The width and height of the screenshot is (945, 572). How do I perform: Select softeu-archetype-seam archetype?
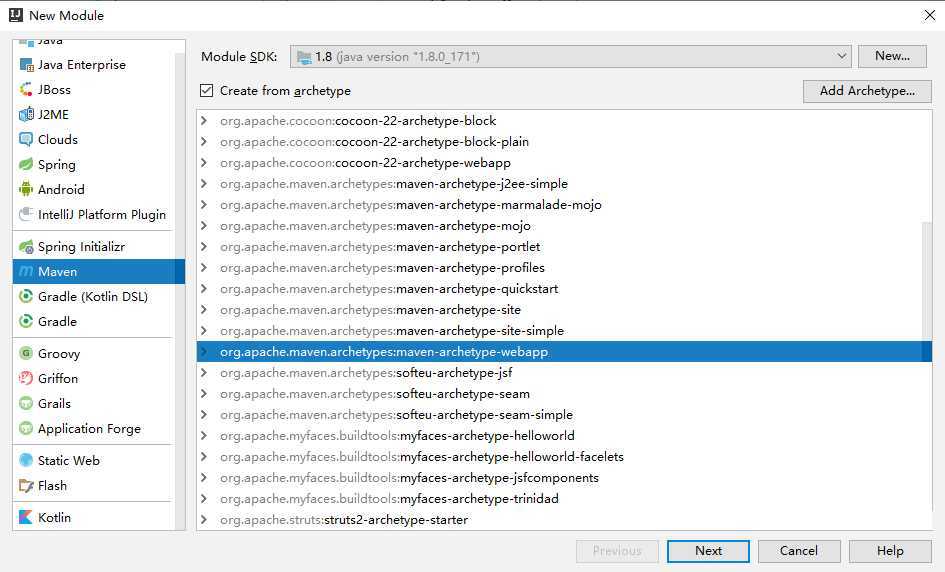[x=564, y=394]
